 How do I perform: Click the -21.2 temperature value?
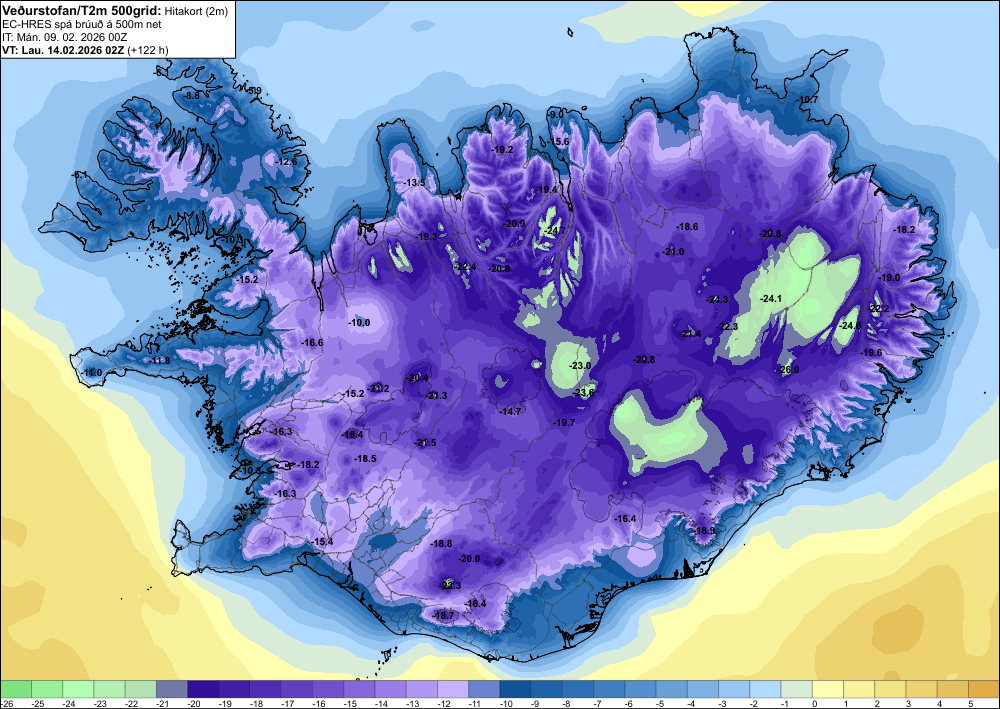(x=379, y=388)
